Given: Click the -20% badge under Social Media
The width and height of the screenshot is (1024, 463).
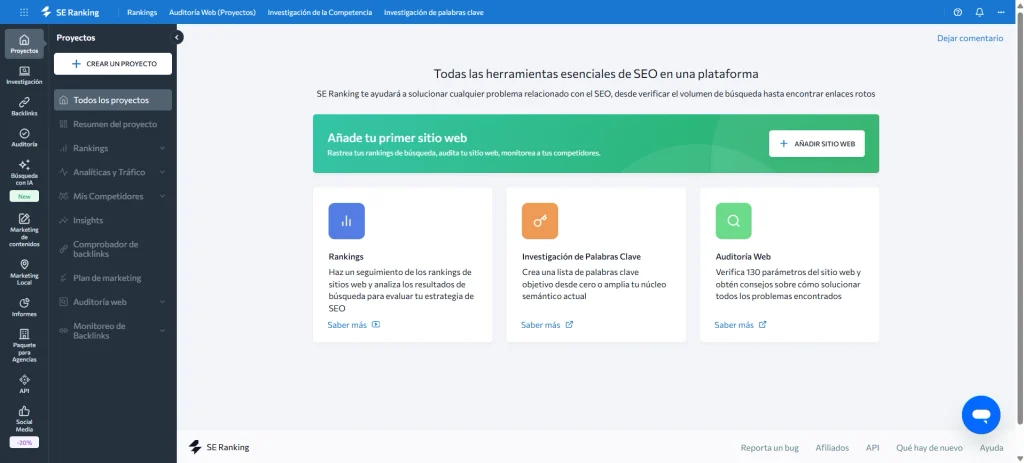Looking at the screenshot, I should point(24,442).
